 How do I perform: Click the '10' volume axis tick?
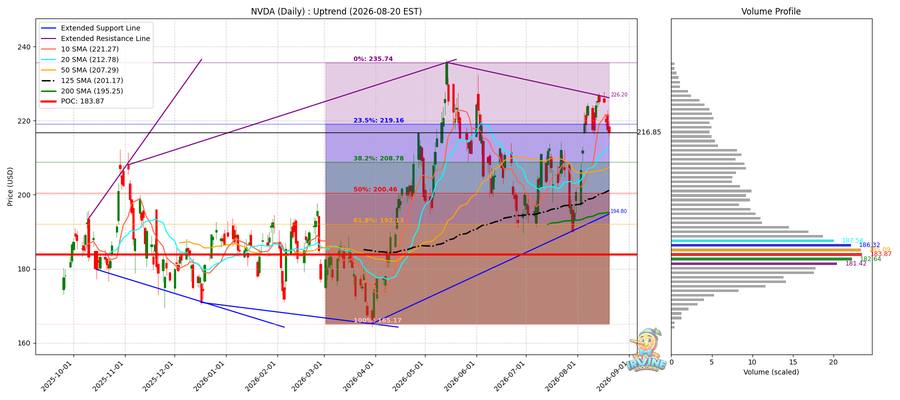tap(752, 363)
